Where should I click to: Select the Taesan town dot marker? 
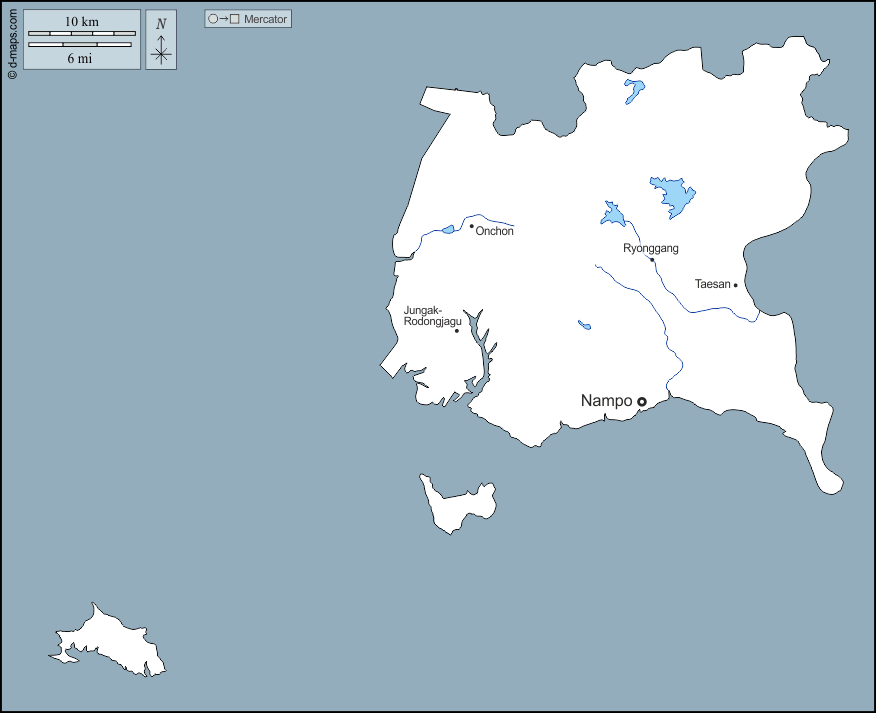736,285
